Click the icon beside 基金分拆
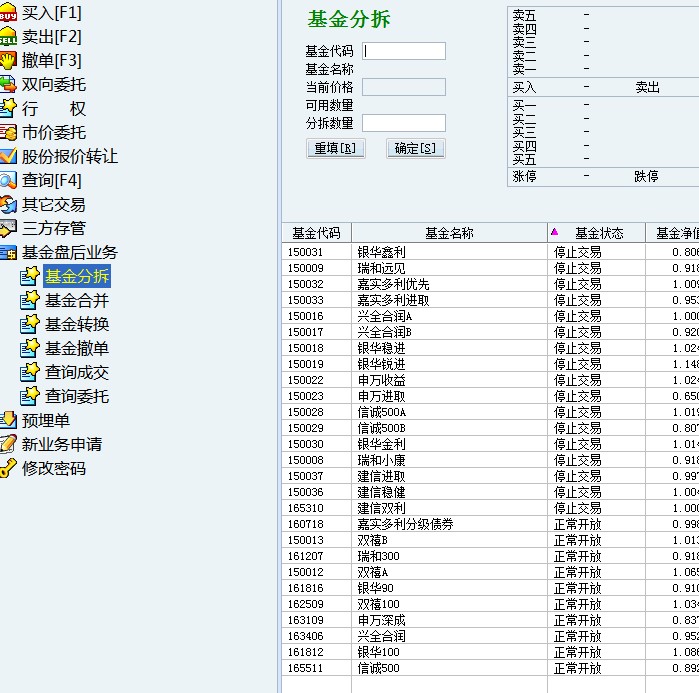699x693 pixels. [30, 276]
